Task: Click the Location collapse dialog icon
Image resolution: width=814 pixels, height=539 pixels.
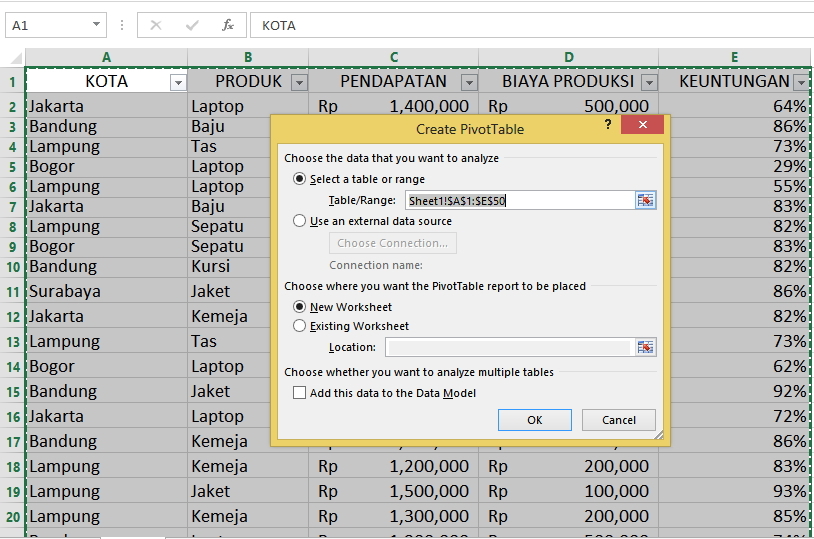Action: (645, 347)
